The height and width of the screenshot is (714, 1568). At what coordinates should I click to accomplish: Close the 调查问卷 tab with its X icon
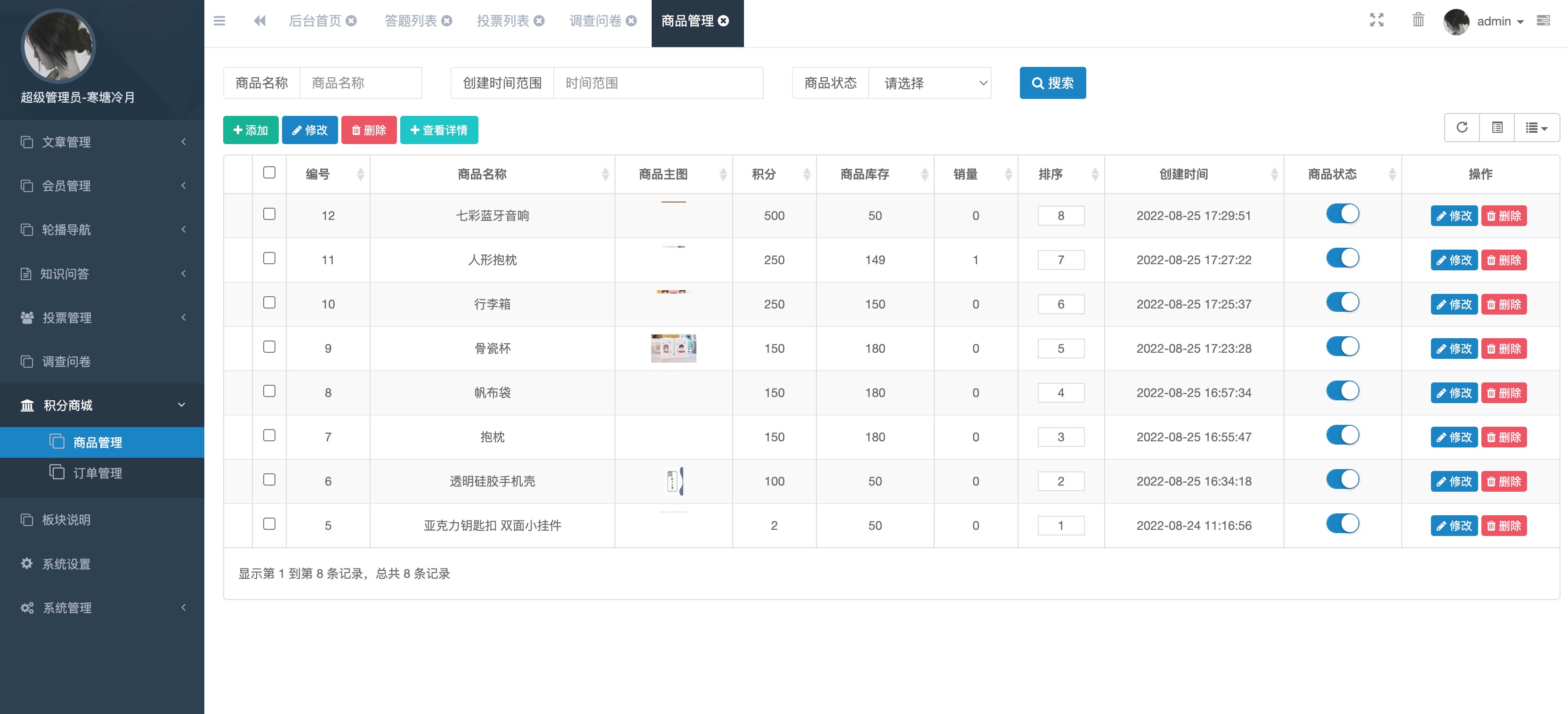[631, 21]
